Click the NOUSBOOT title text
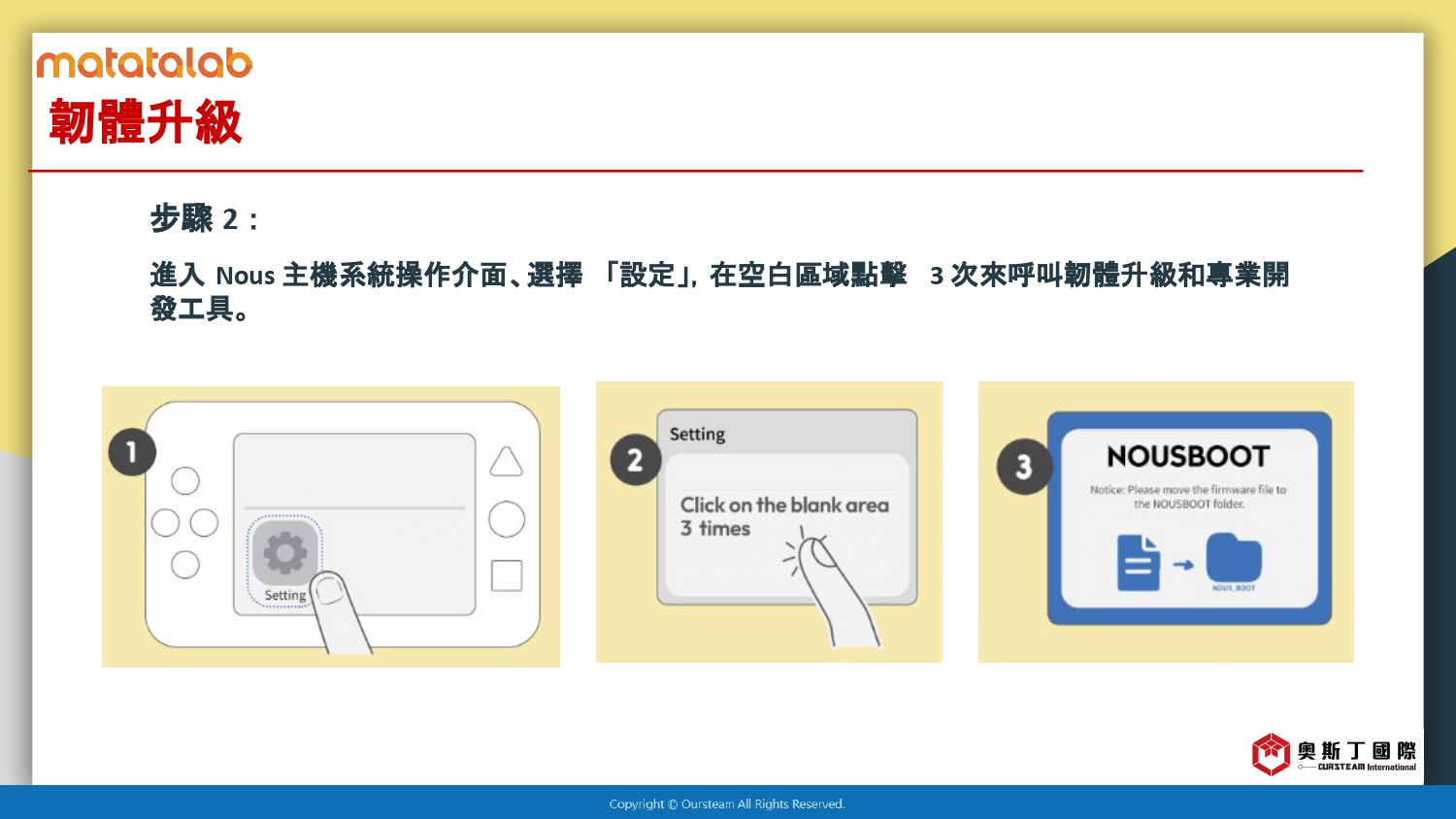This screenshot has width=1456, height=819. (x=1188, y=456)
